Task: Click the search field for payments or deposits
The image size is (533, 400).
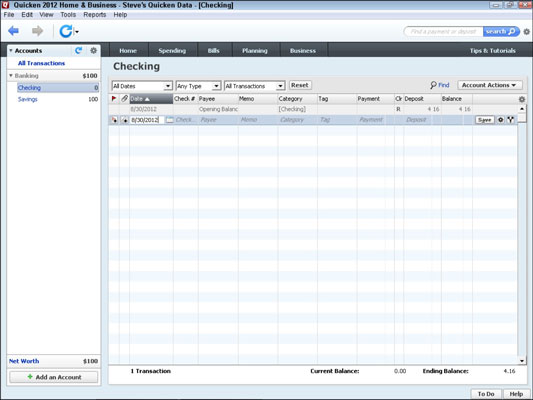Action: pos(443,32)
